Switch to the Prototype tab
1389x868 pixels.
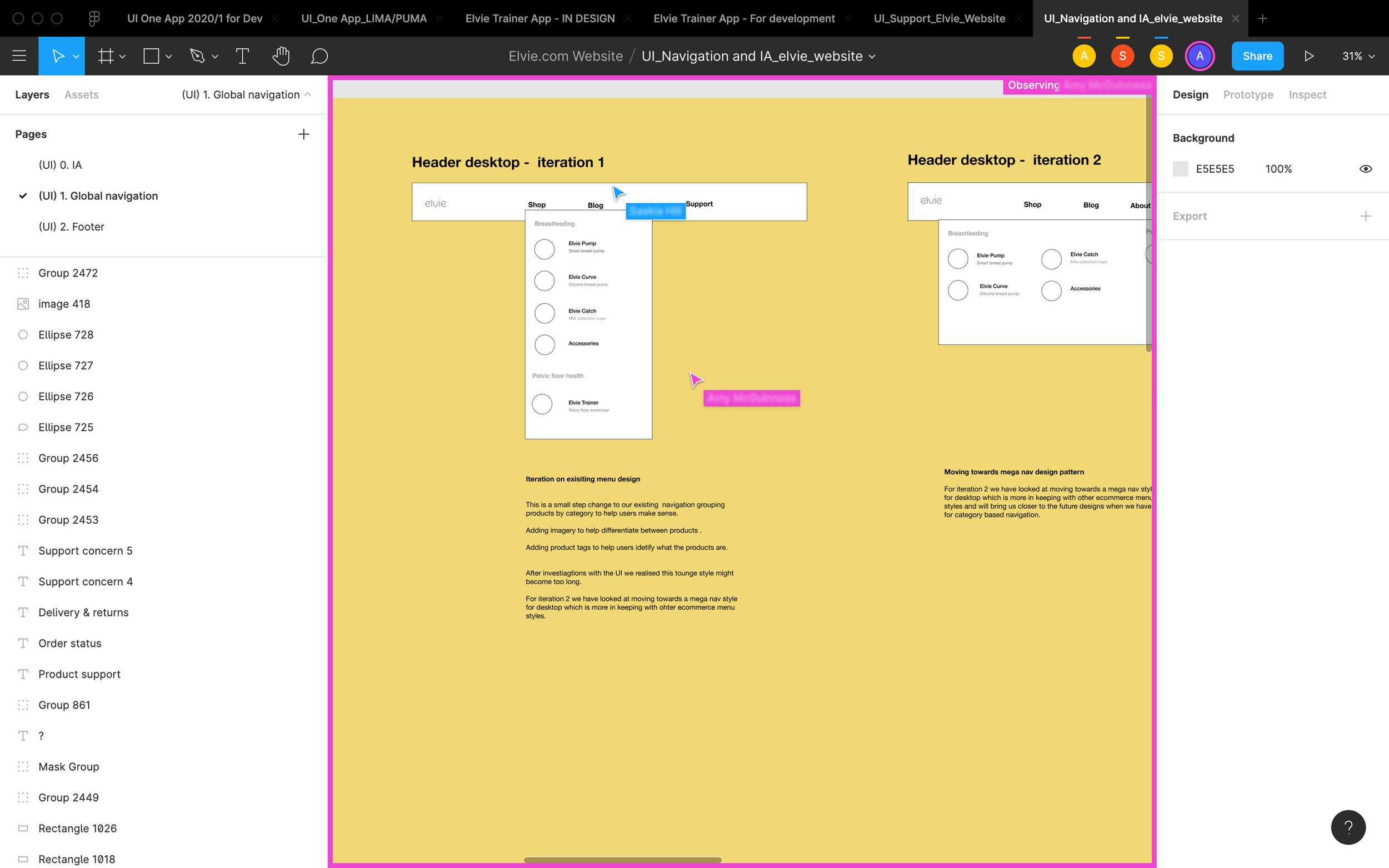click(1248, 94)
